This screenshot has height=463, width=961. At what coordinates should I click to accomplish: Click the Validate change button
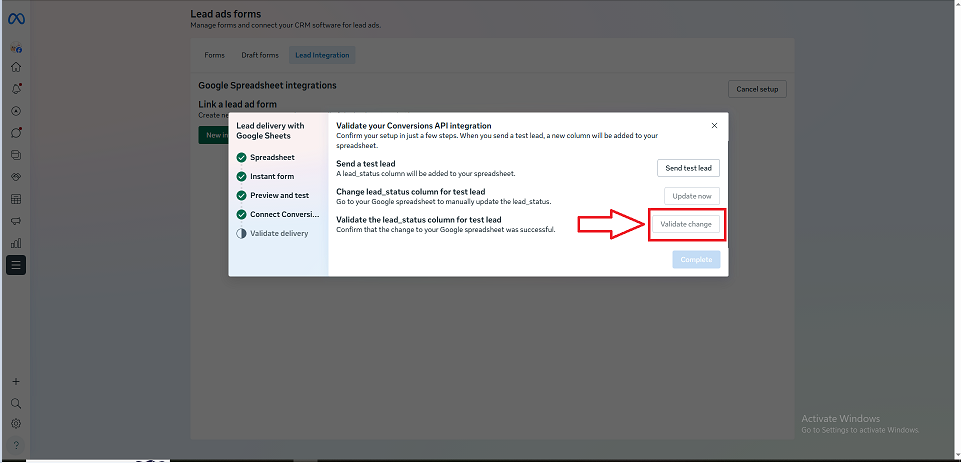[x=686, y=224]
